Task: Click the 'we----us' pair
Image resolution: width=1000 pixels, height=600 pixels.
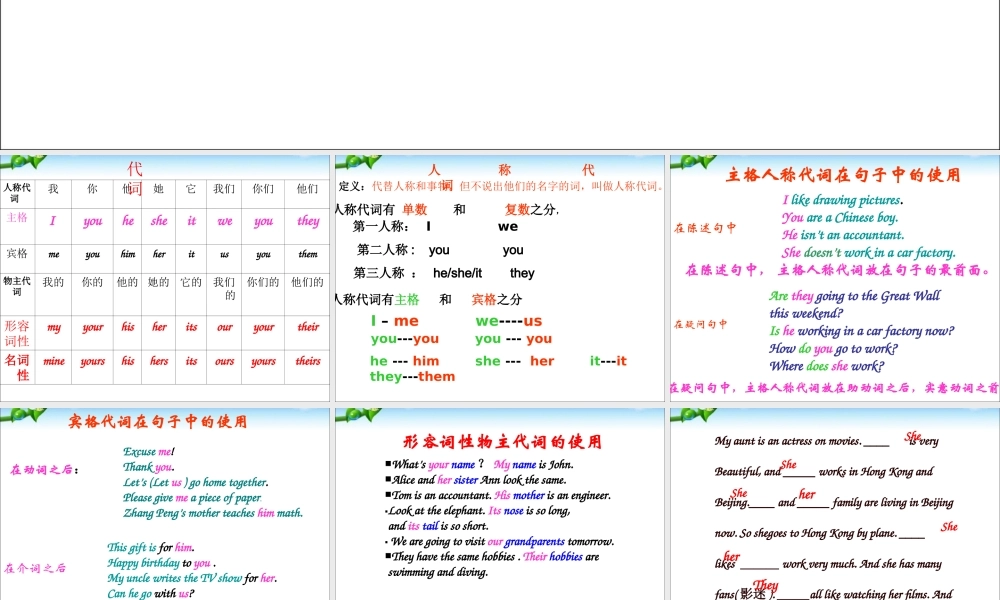Action: [508, 321]
